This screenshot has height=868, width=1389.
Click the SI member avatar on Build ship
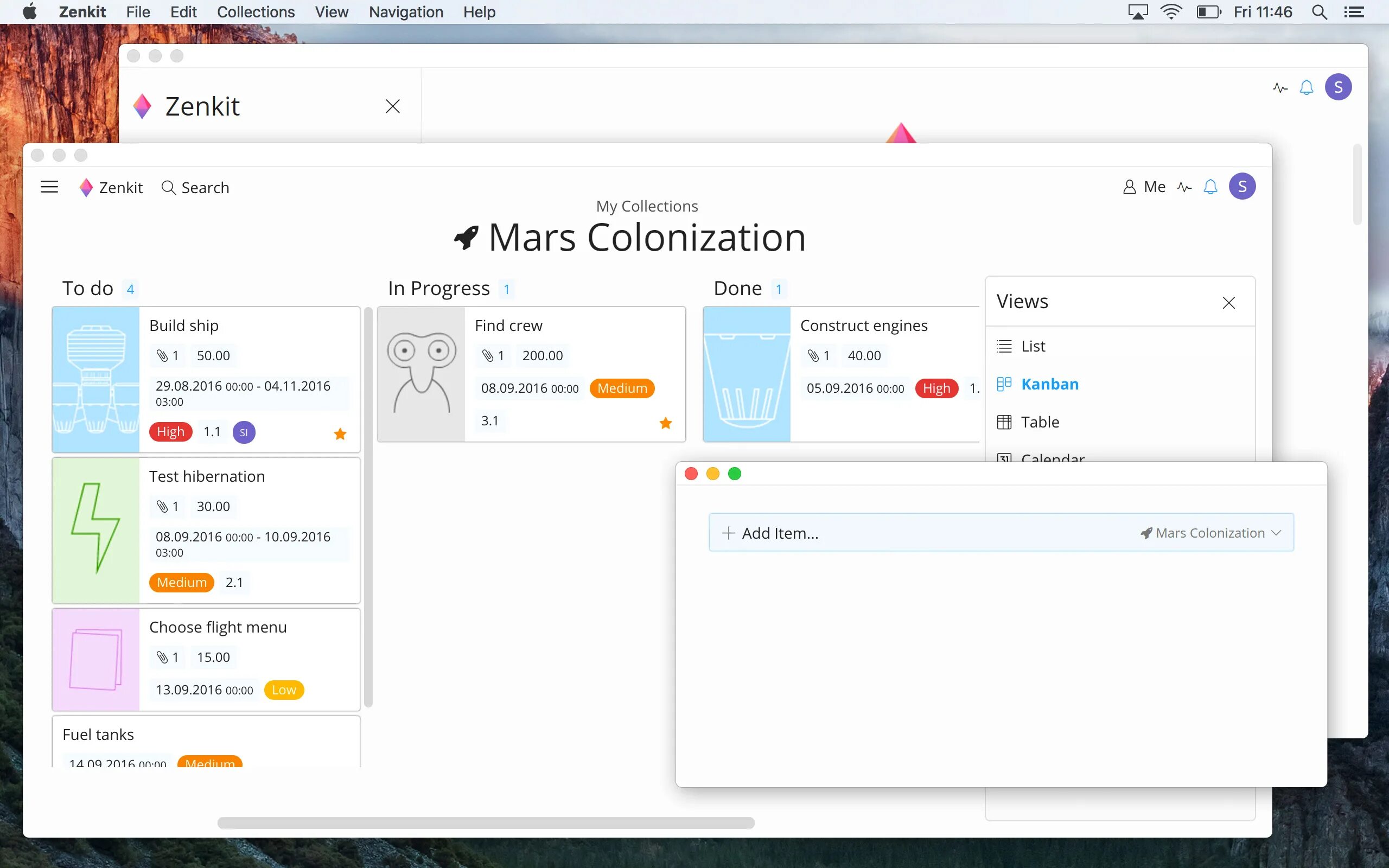[x=244, y=432]
